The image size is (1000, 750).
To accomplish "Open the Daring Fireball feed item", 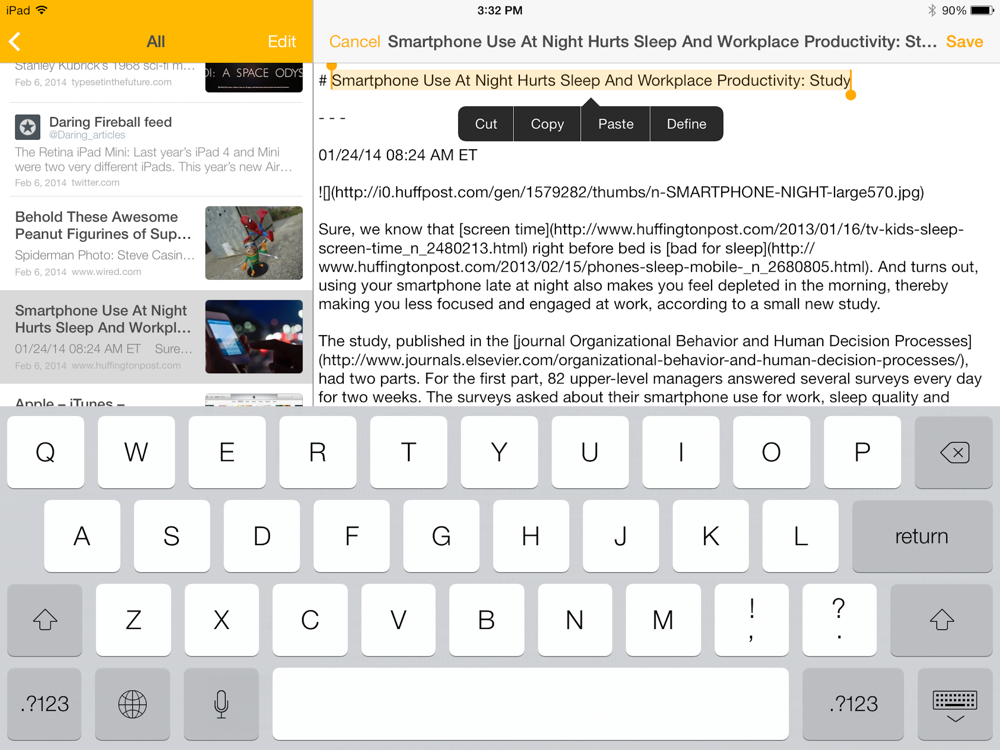I will (x=156, y=151).
